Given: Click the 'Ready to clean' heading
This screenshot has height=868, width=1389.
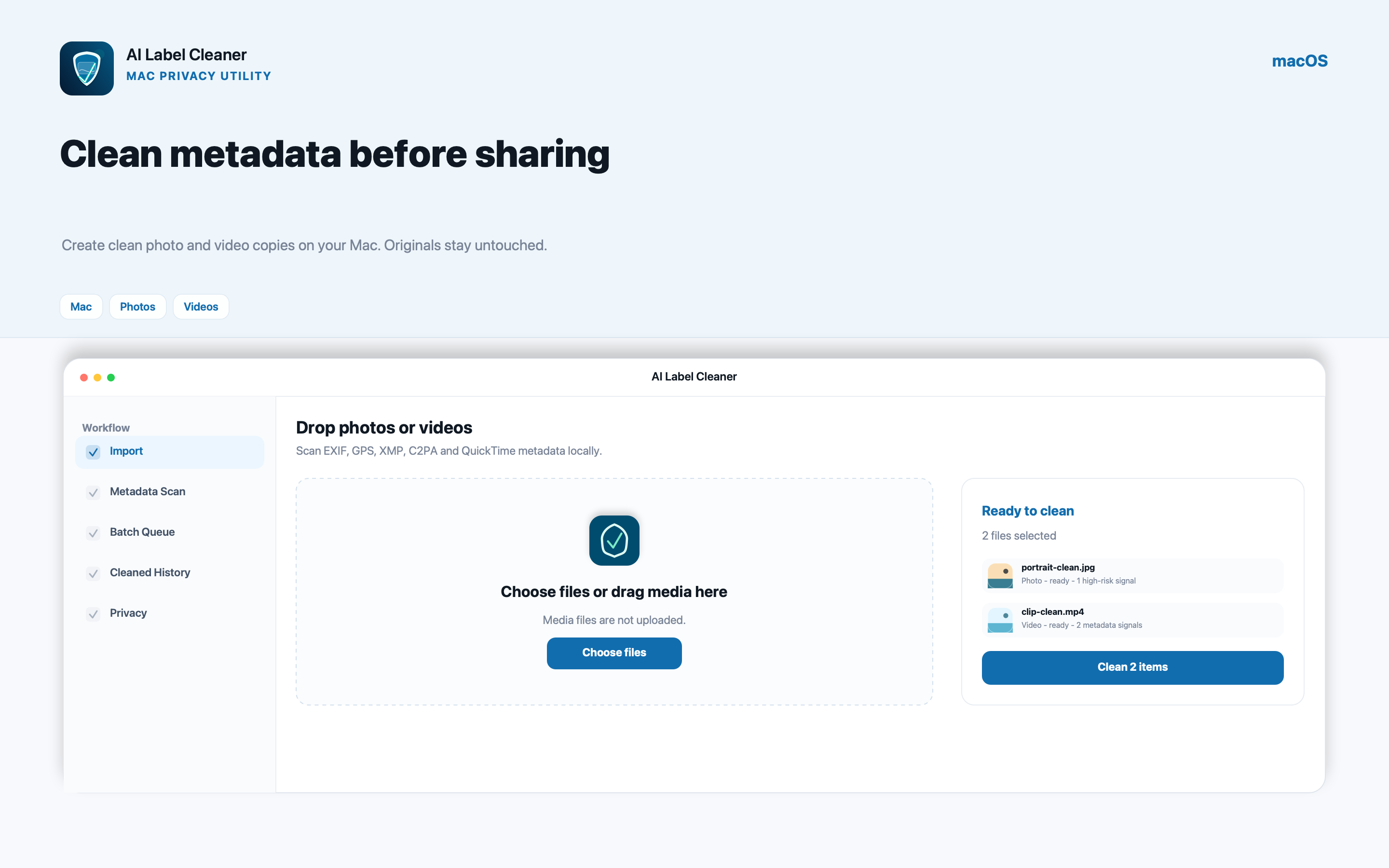Looking at the screenshot, I should tap(1027, 511).
